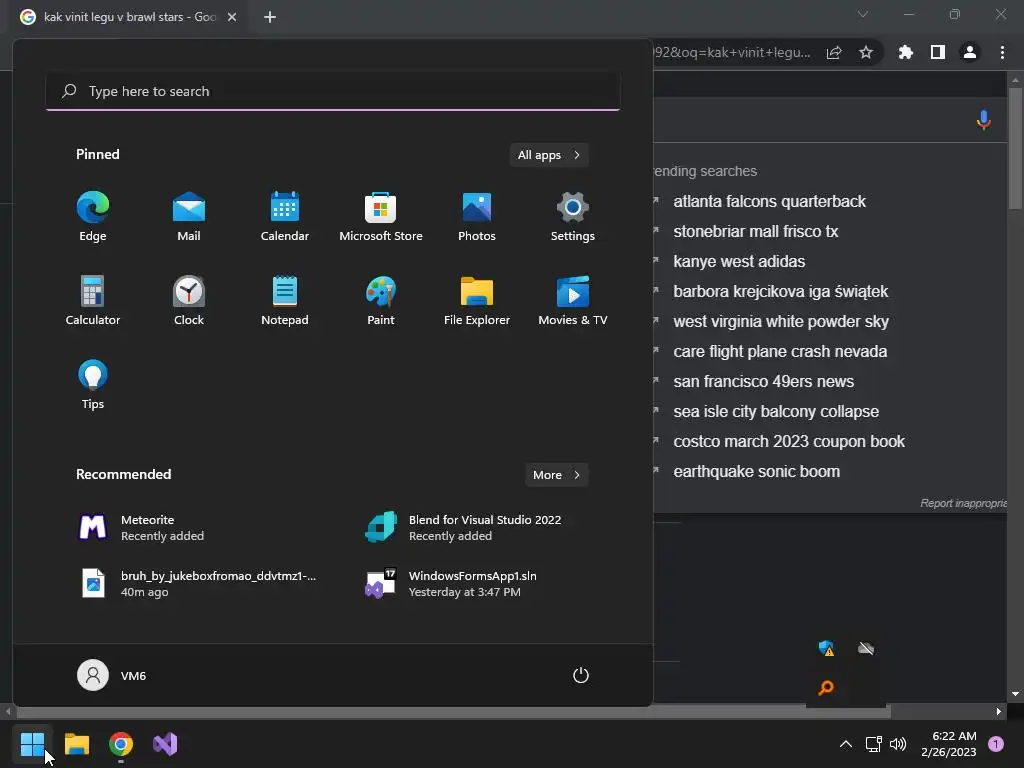Click the horizontal scrollbar right arrow
The height and width of the screenshot is (768, 1024).
[999, 711]
